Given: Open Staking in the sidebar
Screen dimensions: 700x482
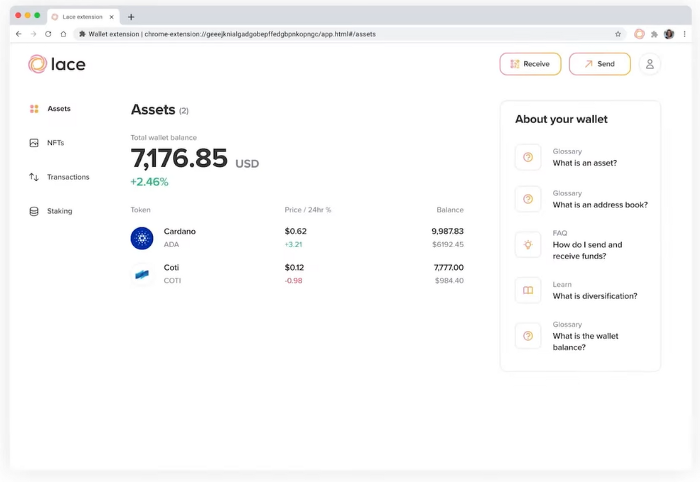Looking at the screenshot, I should point(59,211).
